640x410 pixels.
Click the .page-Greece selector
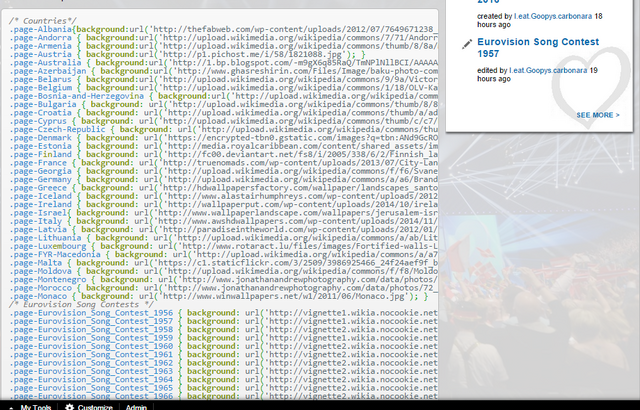pos(38,188)
